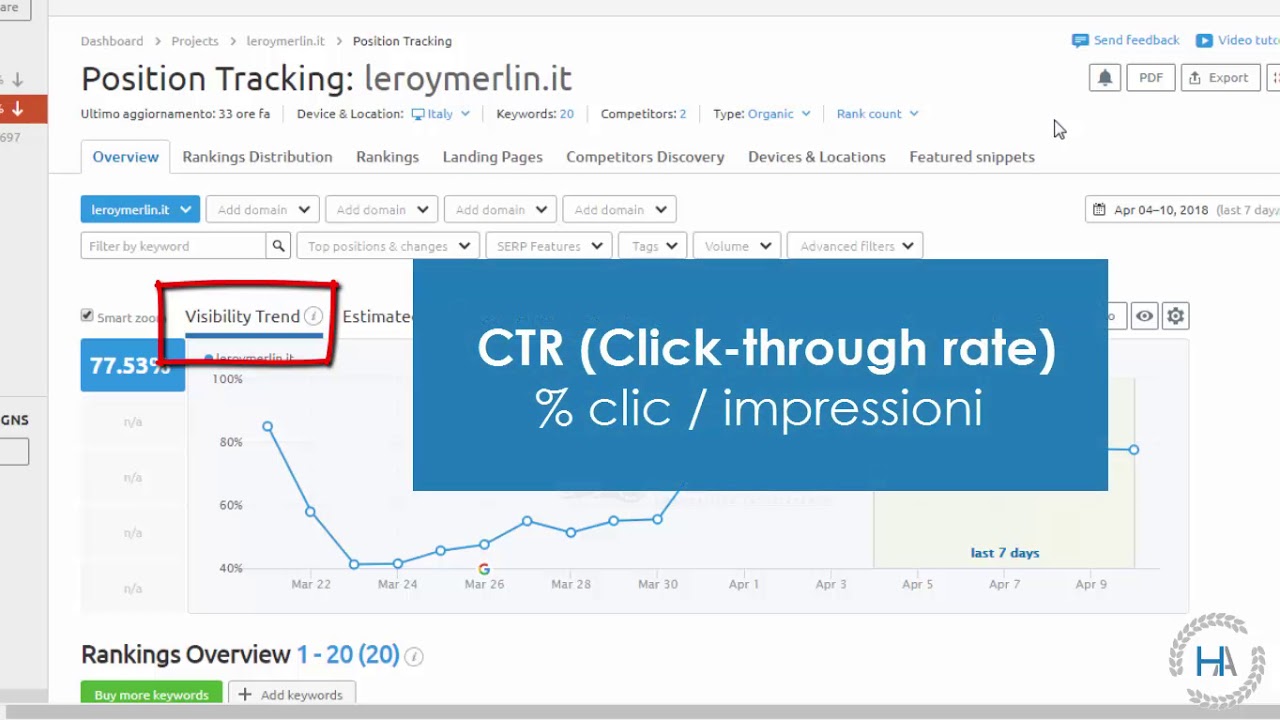Select the Overview tab
This screenshot has width=1280, height=720.
tap(125, 157)
